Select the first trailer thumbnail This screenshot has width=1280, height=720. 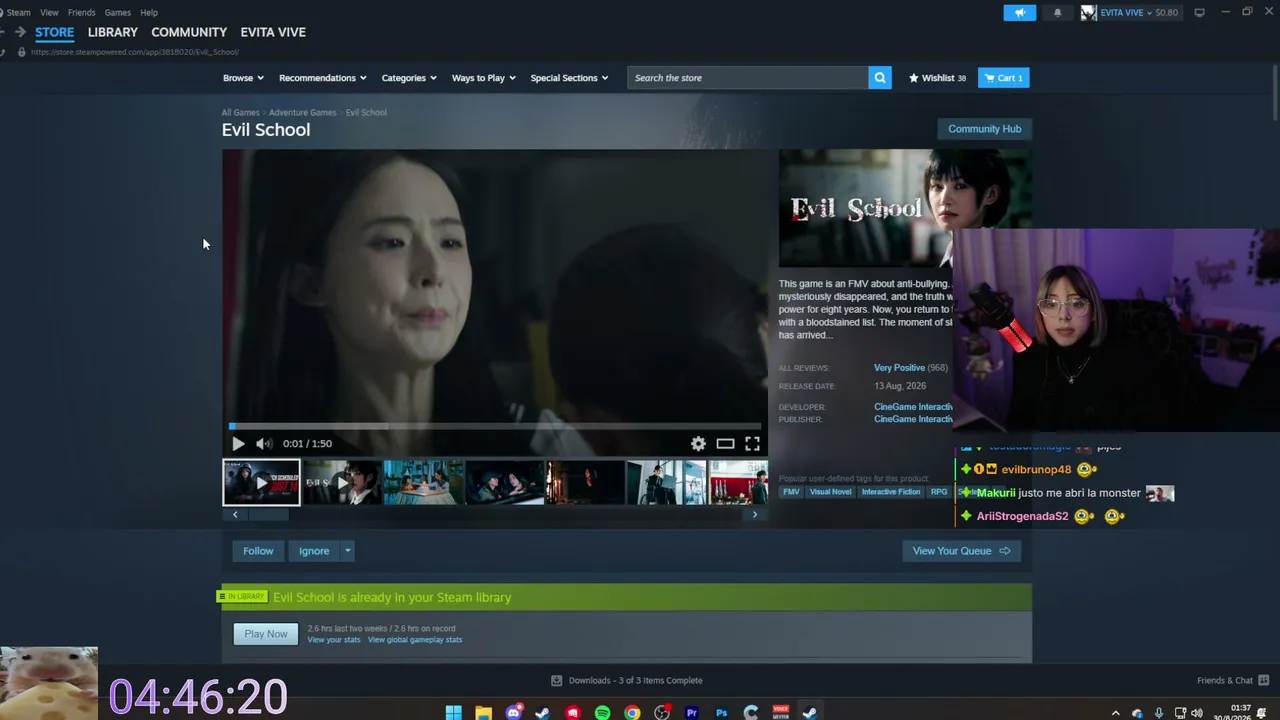[261, 483]
